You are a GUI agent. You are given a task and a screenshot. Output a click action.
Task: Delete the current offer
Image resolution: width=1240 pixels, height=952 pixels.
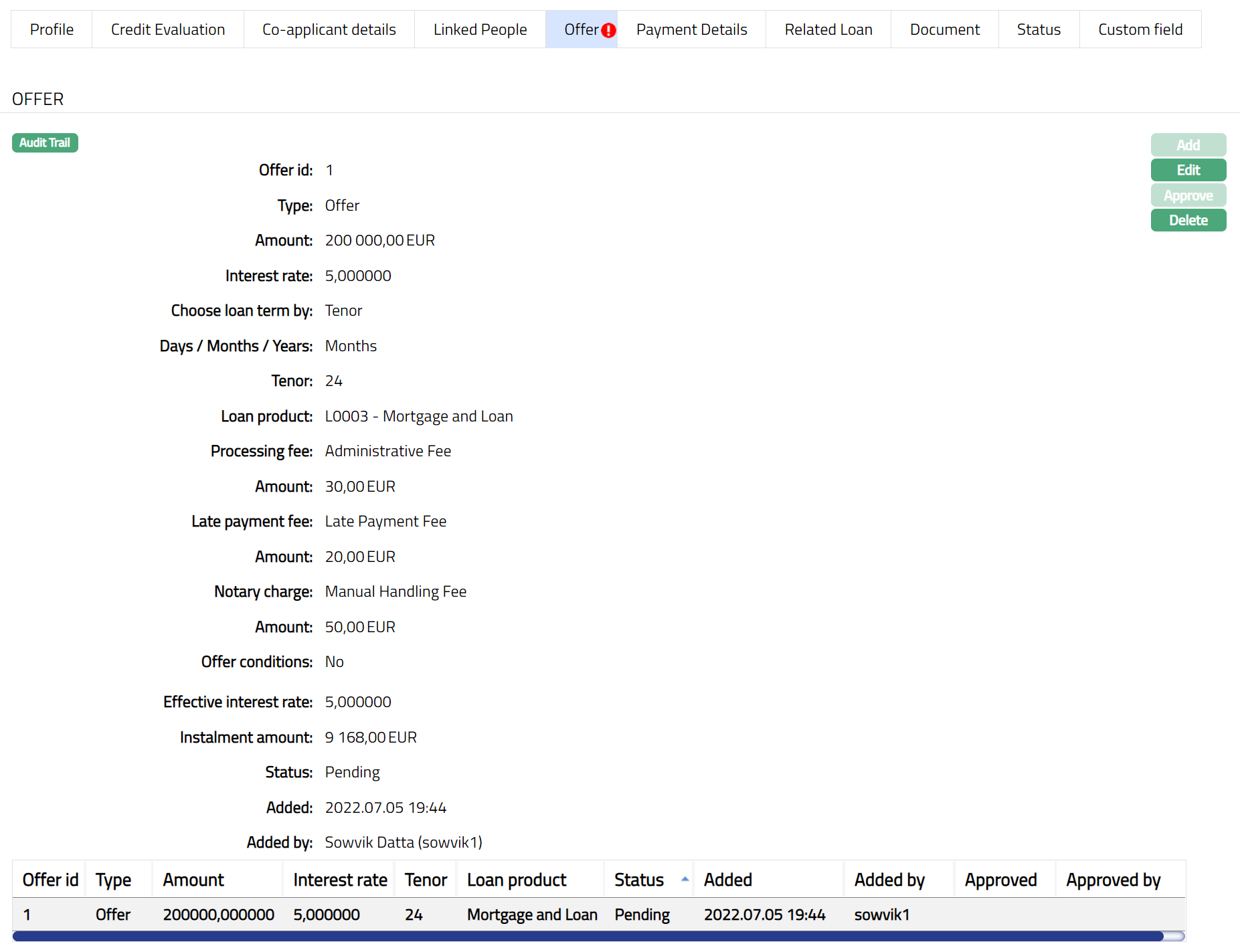(x=1188, y=220)
